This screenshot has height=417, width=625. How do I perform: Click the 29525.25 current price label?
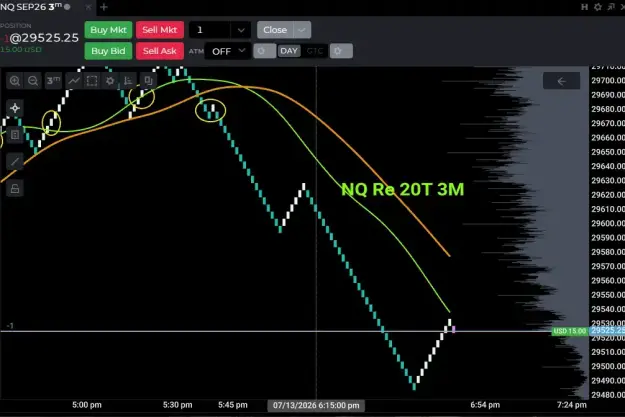(607, 330)
